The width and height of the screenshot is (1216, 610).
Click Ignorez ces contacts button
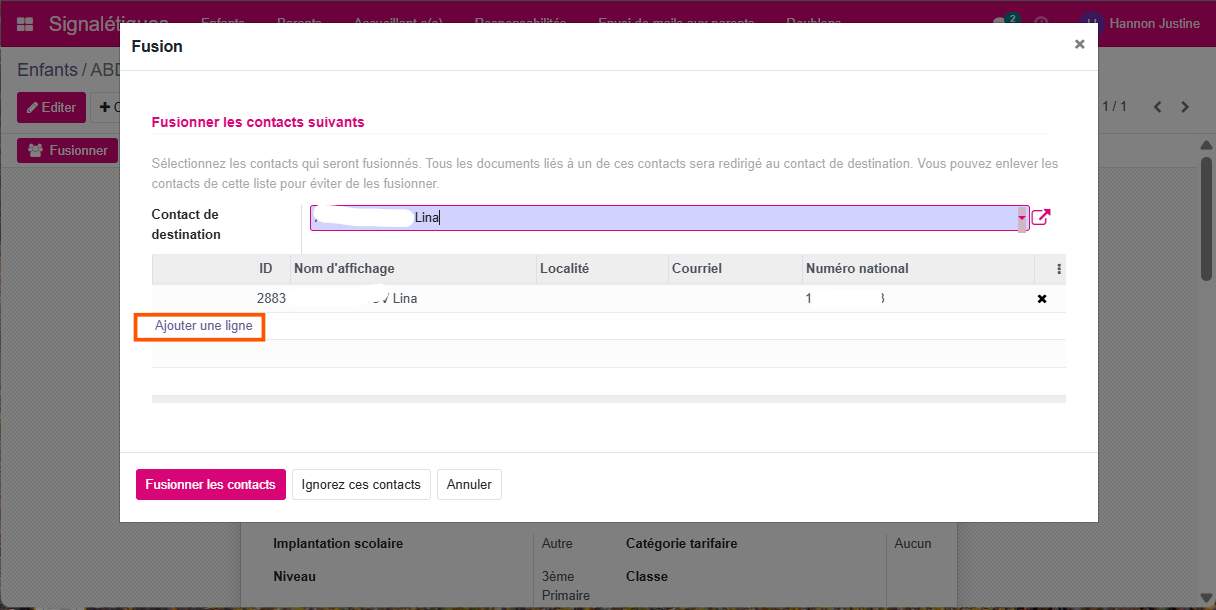click(x=361, y=485)
